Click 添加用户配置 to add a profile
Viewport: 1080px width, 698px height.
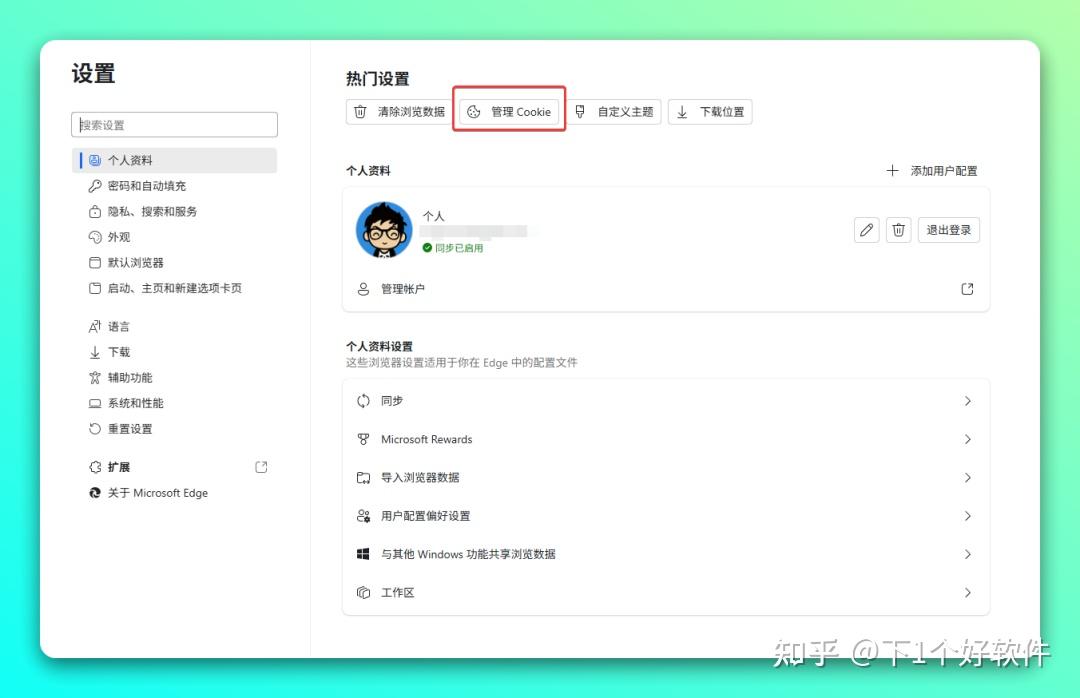[x=930, y=170]
